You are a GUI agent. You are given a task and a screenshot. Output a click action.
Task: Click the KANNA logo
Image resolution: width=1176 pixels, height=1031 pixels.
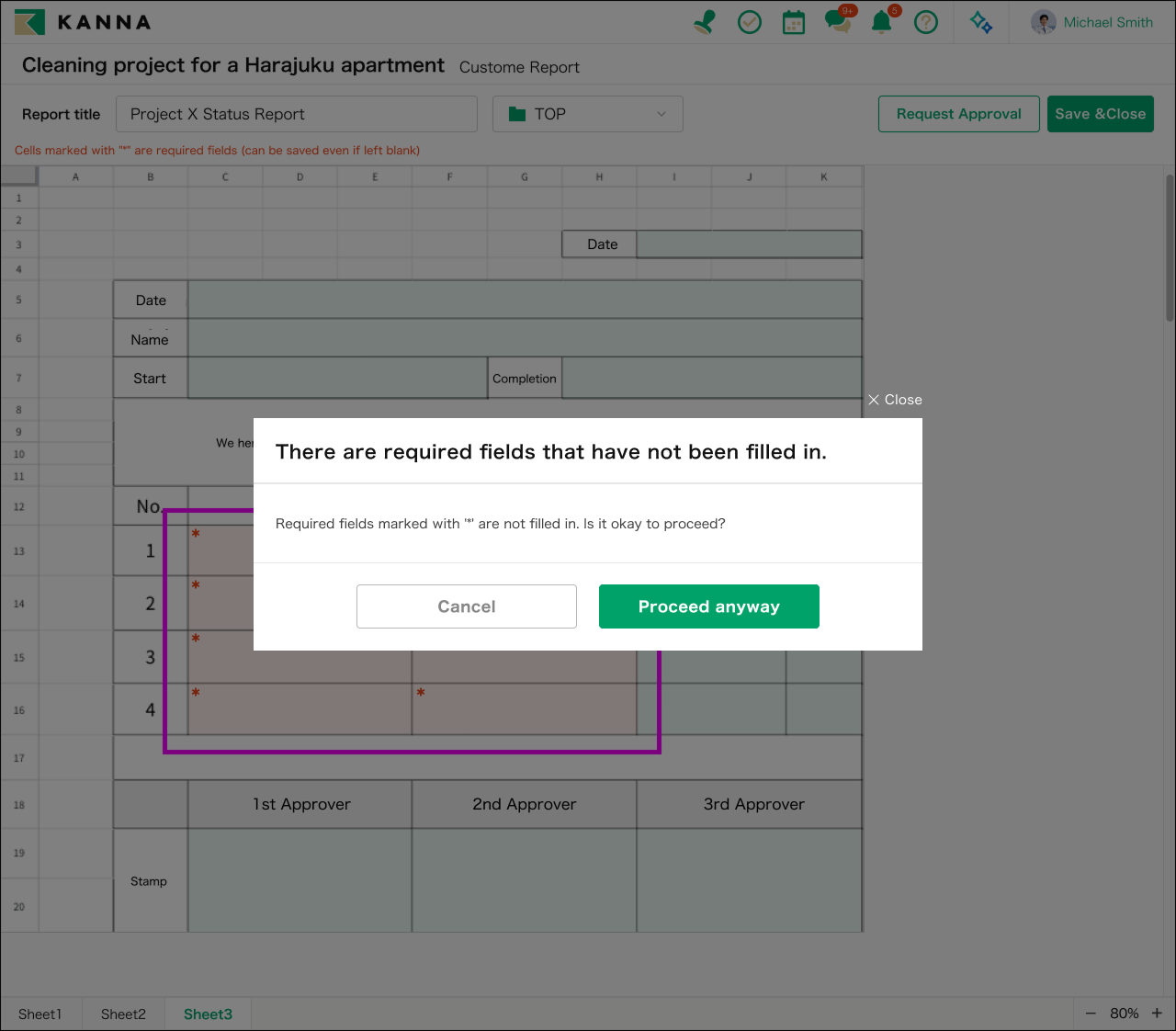(83, 22)
